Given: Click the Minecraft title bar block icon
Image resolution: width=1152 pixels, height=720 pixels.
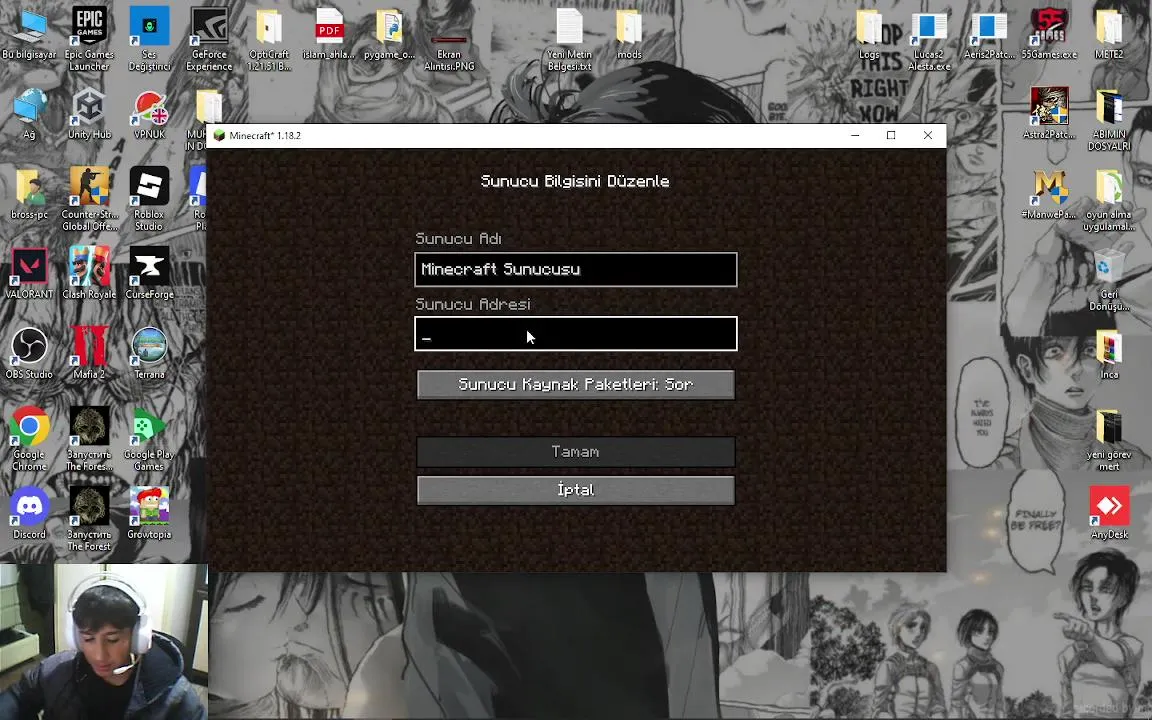Looking at the screenshot, I should pyautogui.click(x=219, y=135).
